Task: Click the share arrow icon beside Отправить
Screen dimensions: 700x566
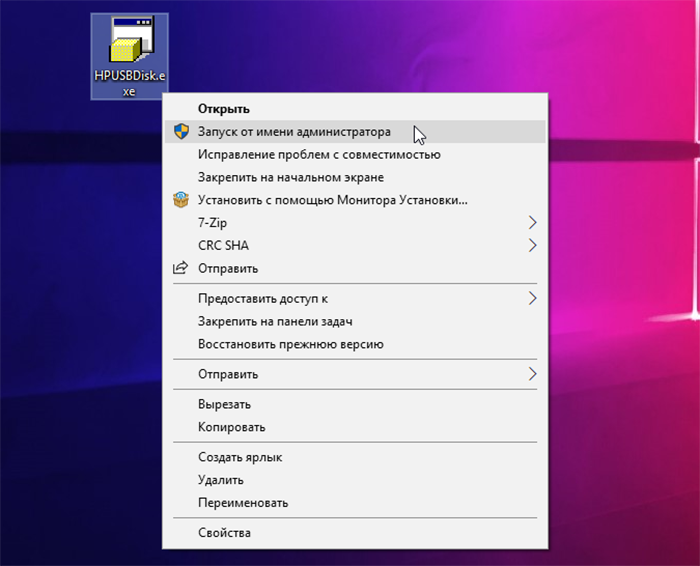Action: coord(180,268)
